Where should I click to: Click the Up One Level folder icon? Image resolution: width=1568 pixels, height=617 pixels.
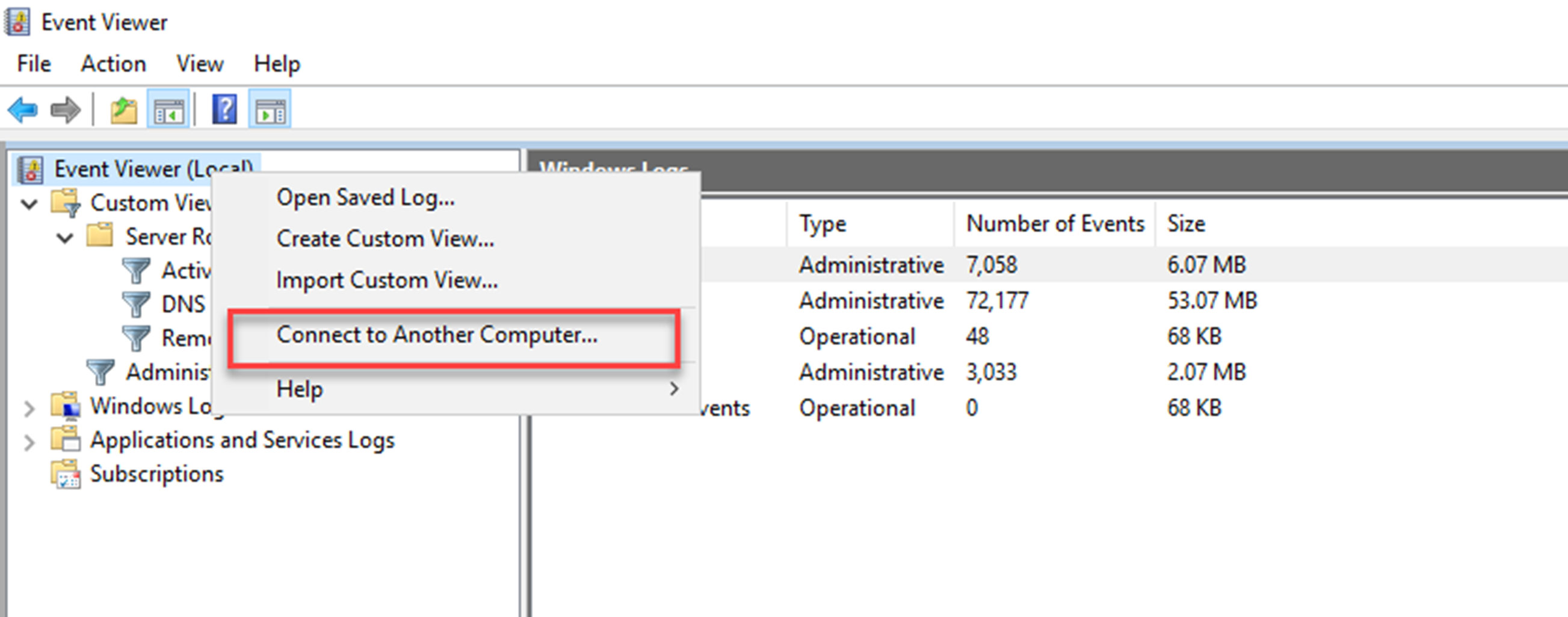[x=123, y=110]
